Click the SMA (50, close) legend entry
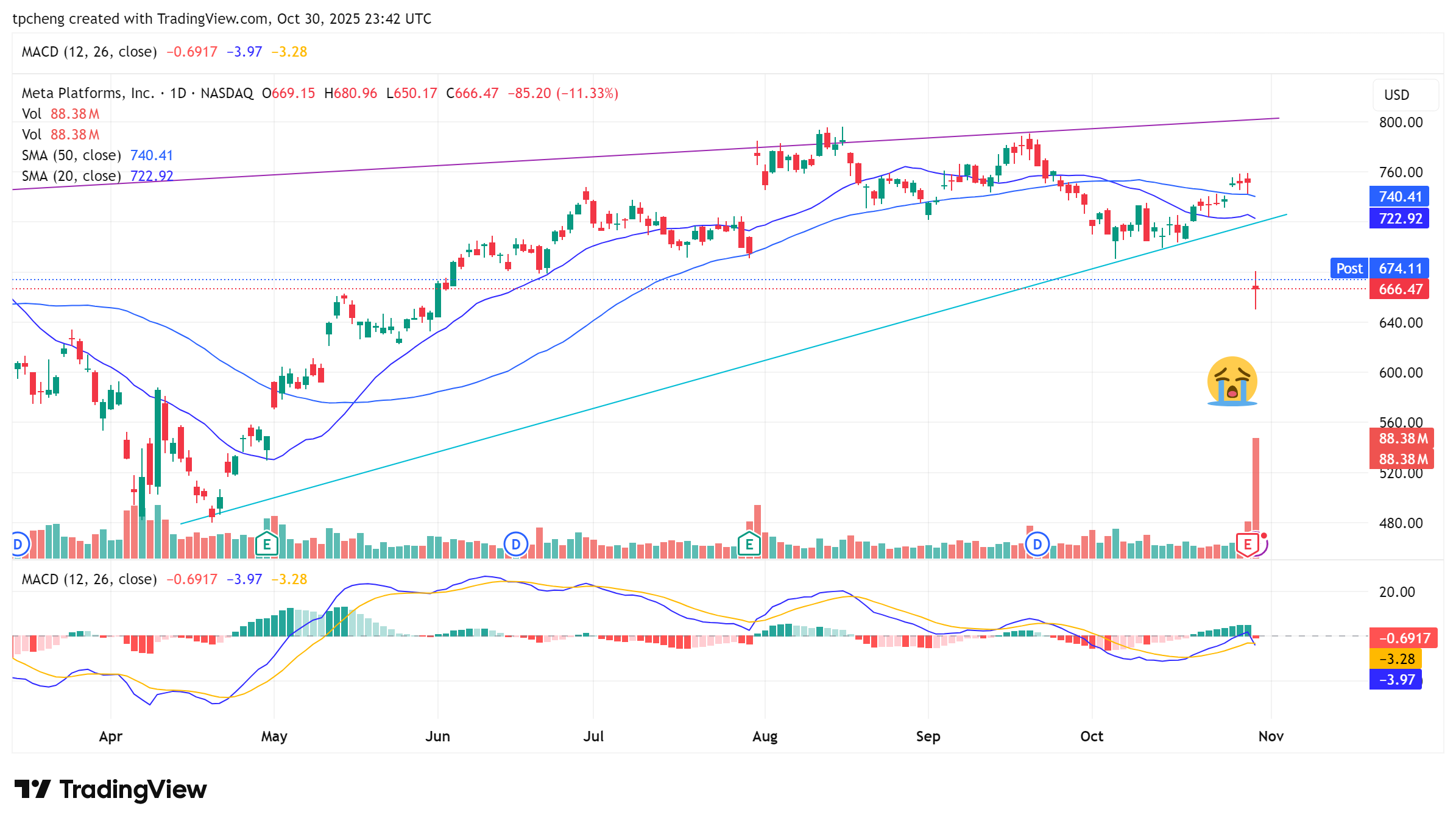 point(71,155)
